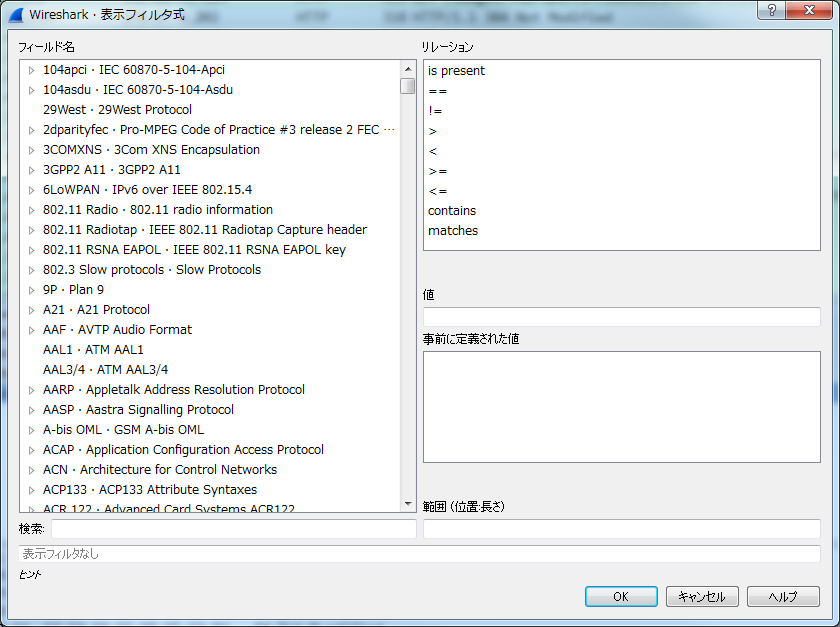Expand the 802.11 Radio tree node
Screen dimensions: 840x627
pyautogui.click(x=32, y=210)
